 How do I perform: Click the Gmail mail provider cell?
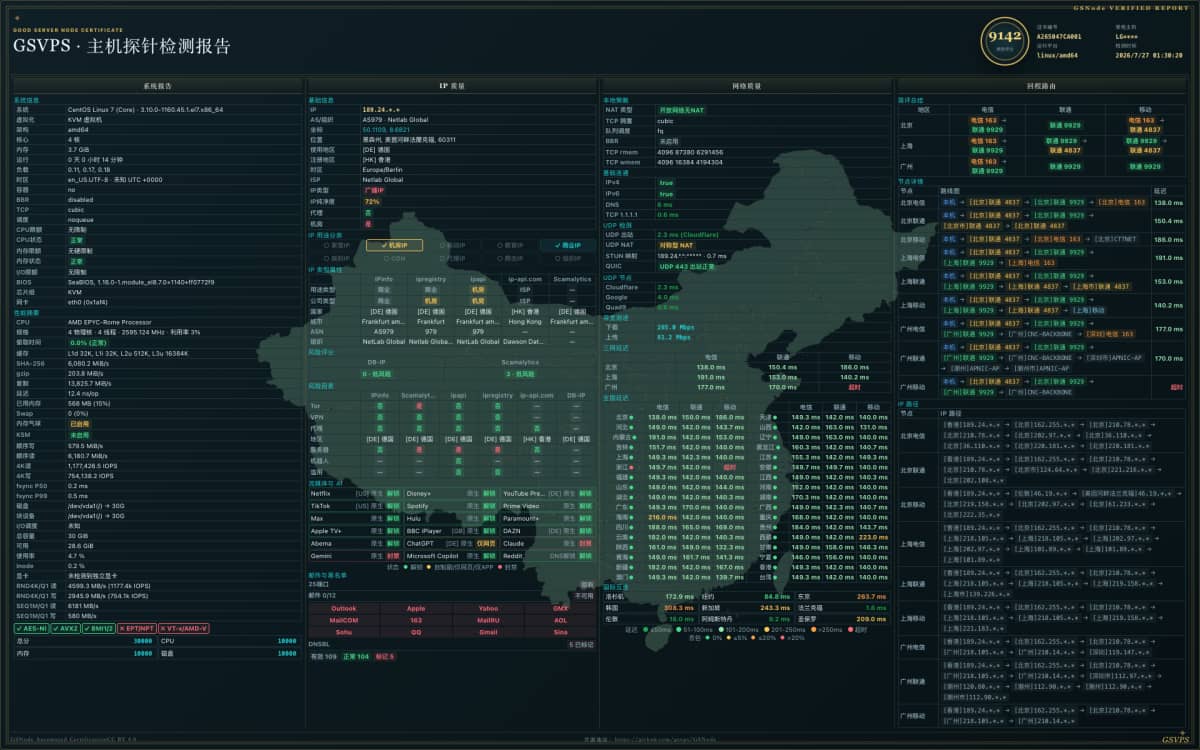coord(488,632)
